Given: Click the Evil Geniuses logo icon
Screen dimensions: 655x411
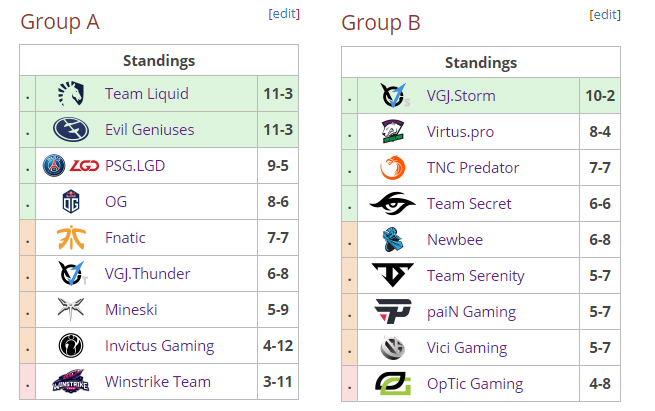Looking at the screenshot, I should tap(70, 130).
